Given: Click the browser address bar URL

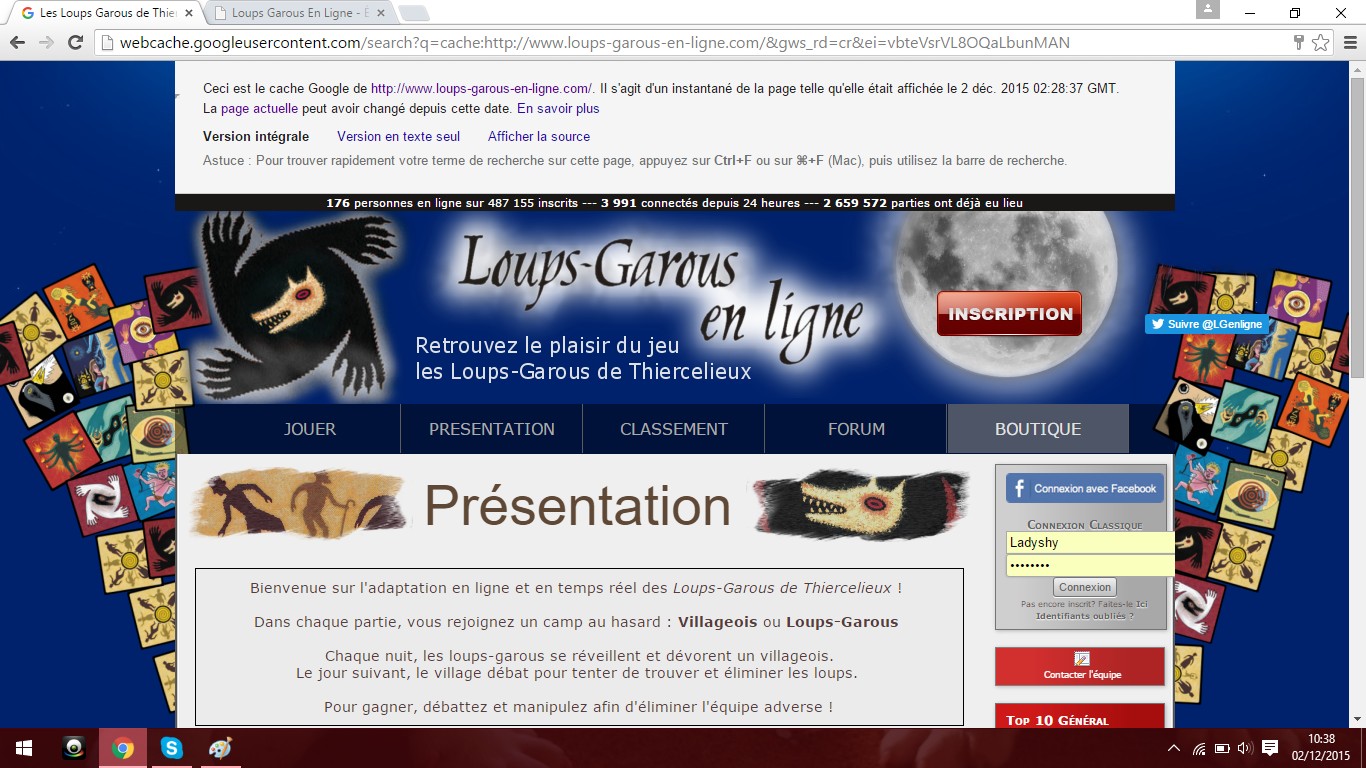Looking at the screenshot, I should click(x=595, y=43).
